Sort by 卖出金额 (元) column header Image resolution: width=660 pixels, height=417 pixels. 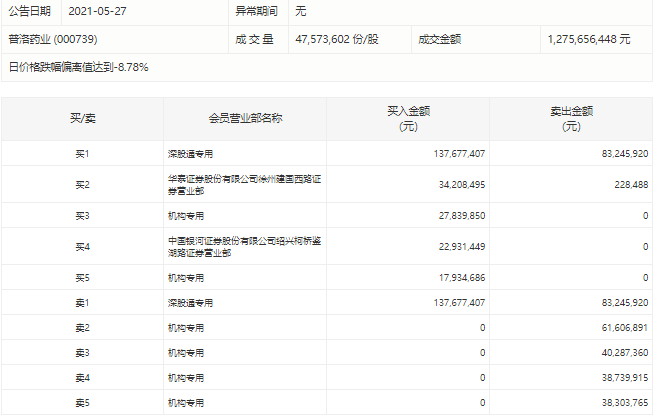(x=571, y=119)
